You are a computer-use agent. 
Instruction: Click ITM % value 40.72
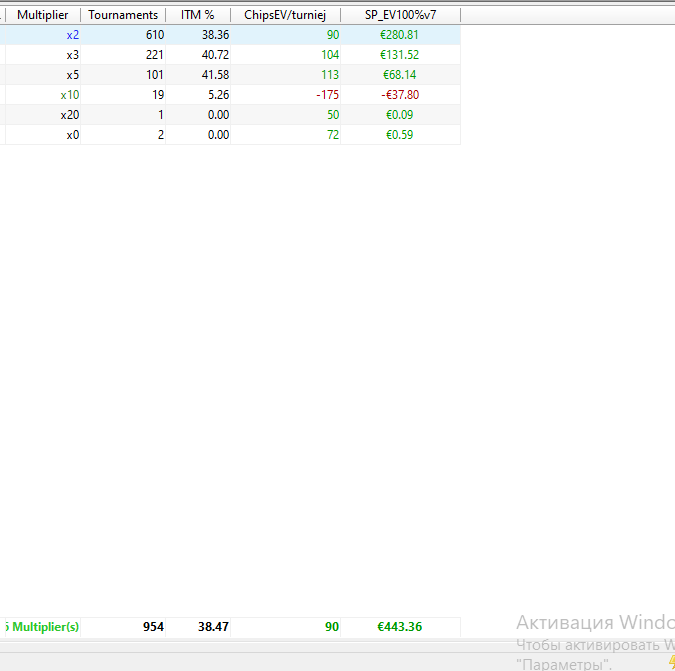tap(215, 55)
